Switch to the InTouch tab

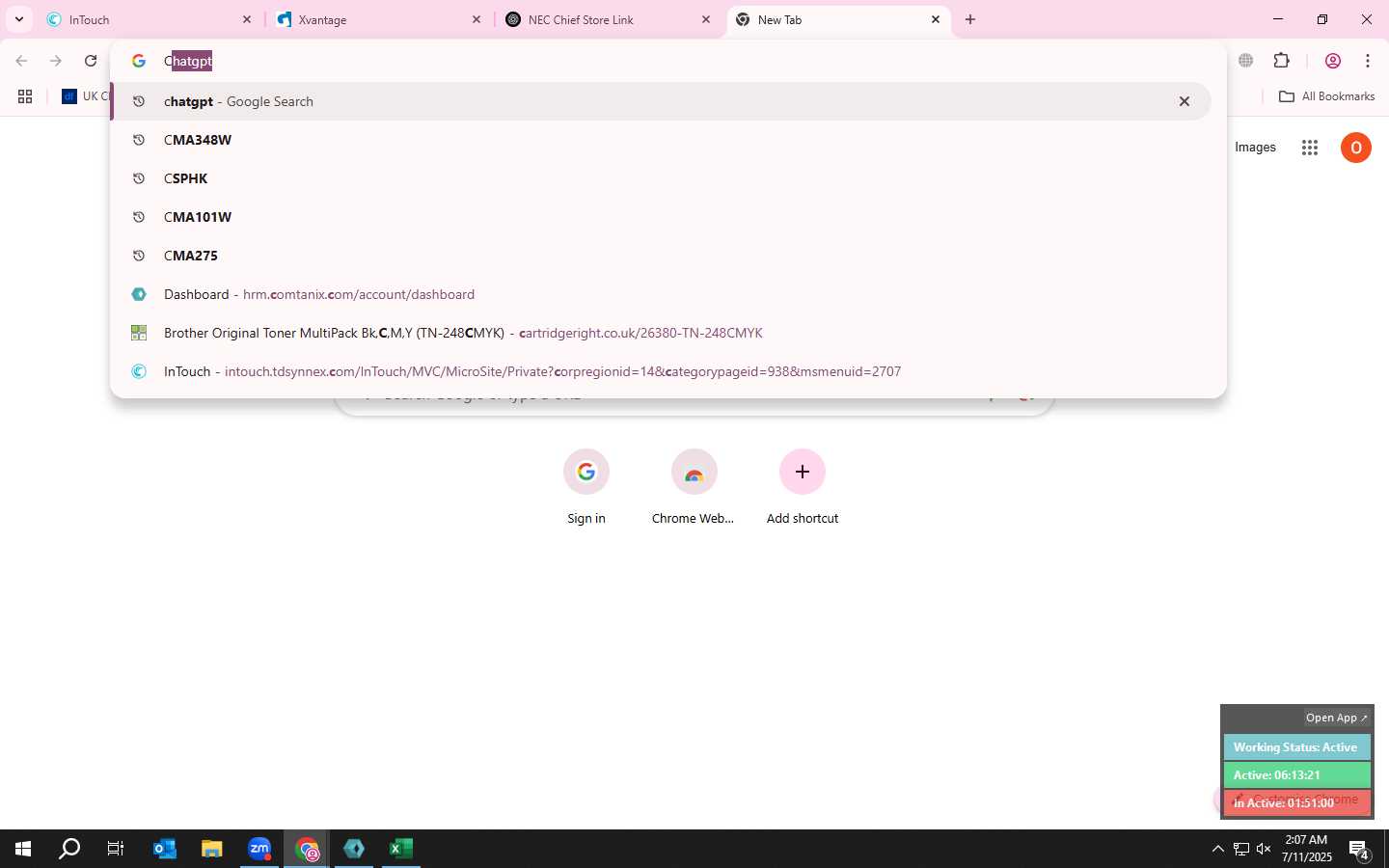(150, 19)
